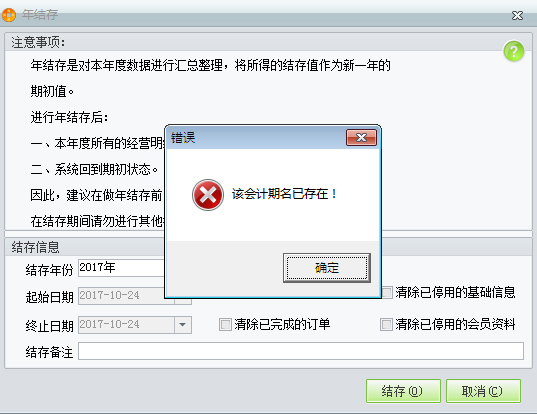This screenshot has width=537, height=414.
Task: Close the 错误 dialog with red X
Action: coord(361,137)
